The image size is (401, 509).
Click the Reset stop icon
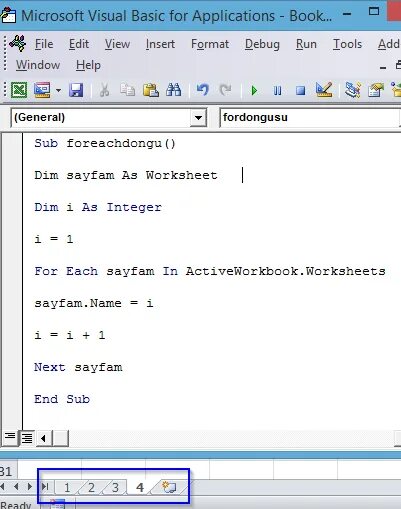(x=300, y=90)
